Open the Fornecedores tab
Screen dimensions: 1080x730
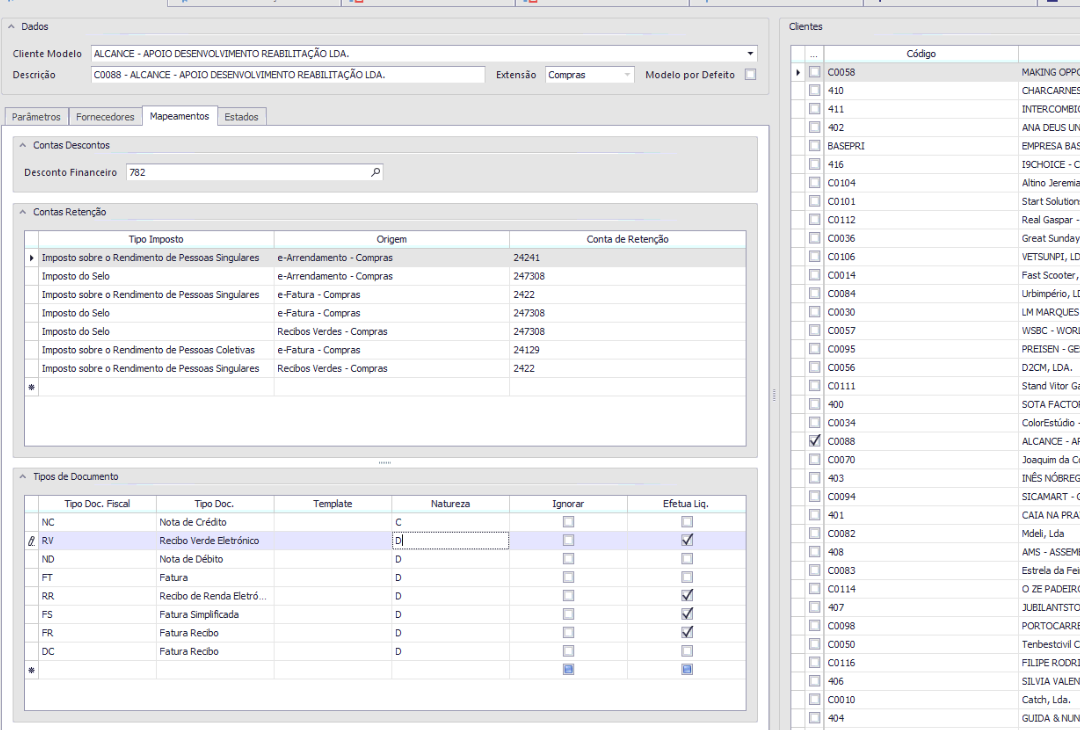(105, 117)
